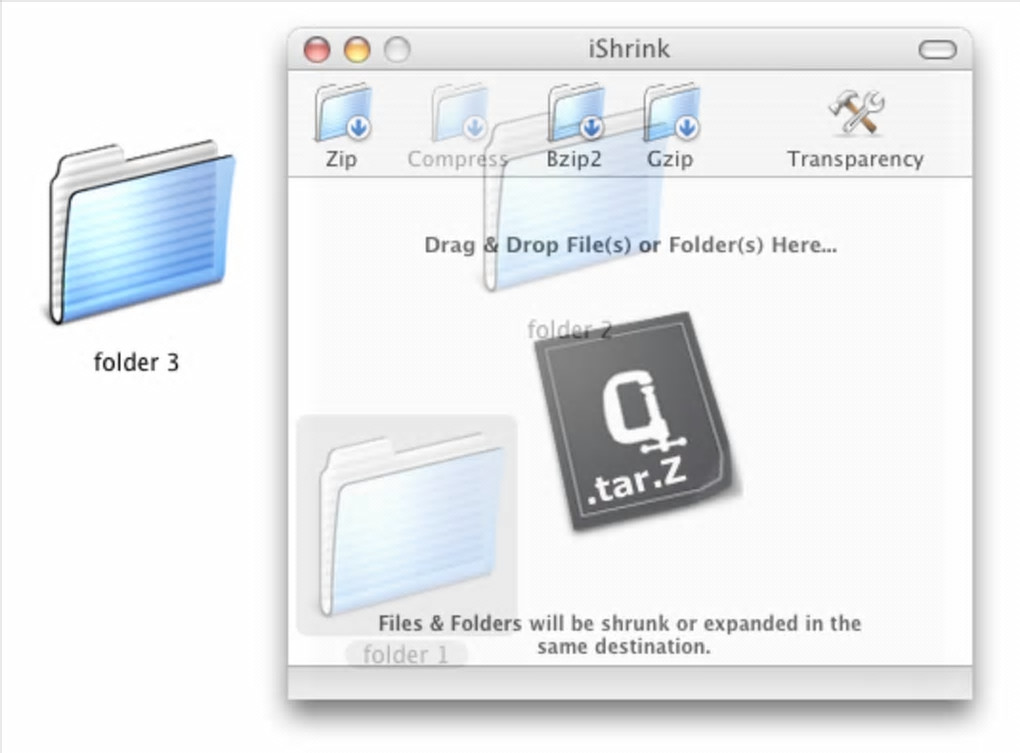The height and width of the screenshot is (753, 1020).
Task: Click the .tar.Z archive icon
Action: click(x=636, y=421)
